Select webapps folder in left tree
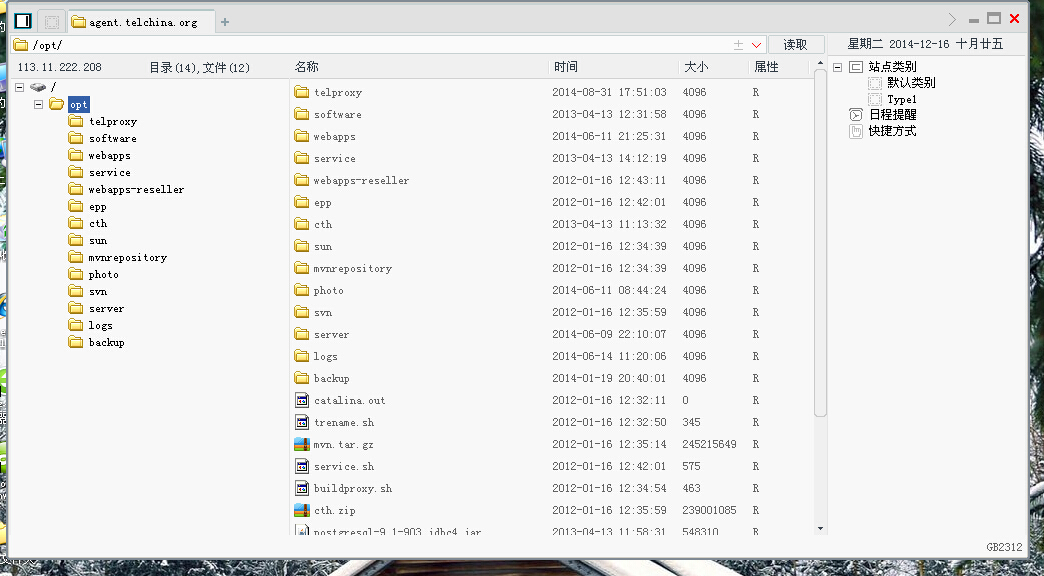The height and width of the screenshot is (576, 1044). pos(109,155)
